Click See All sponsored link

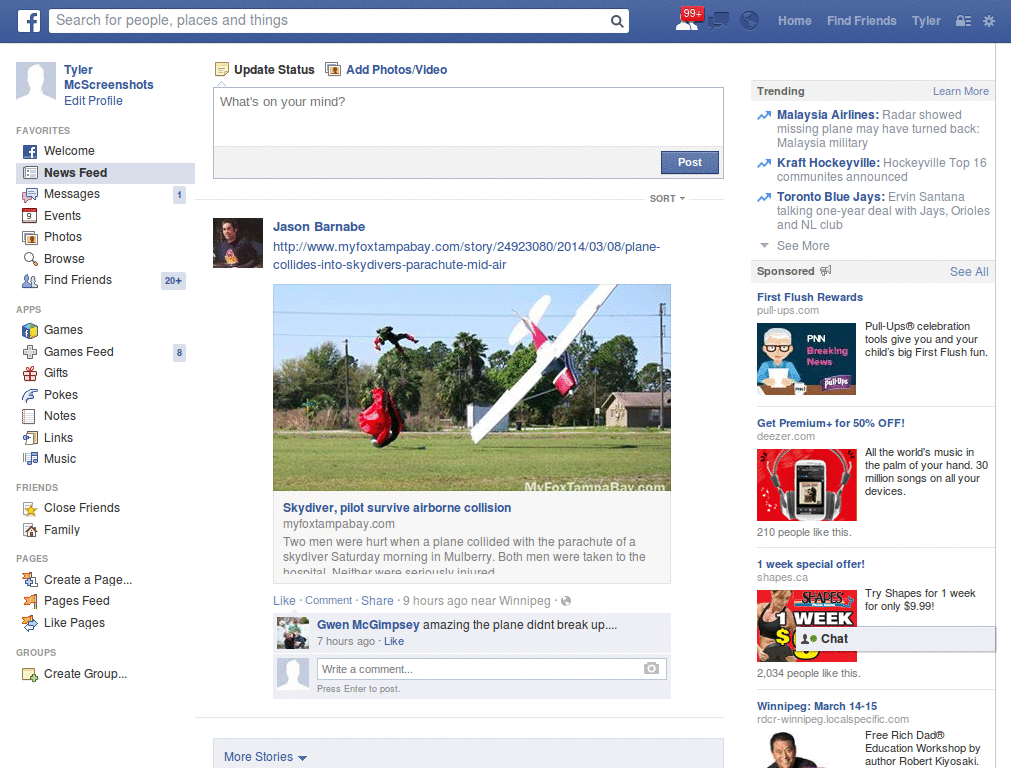click(x=969, y=272)
